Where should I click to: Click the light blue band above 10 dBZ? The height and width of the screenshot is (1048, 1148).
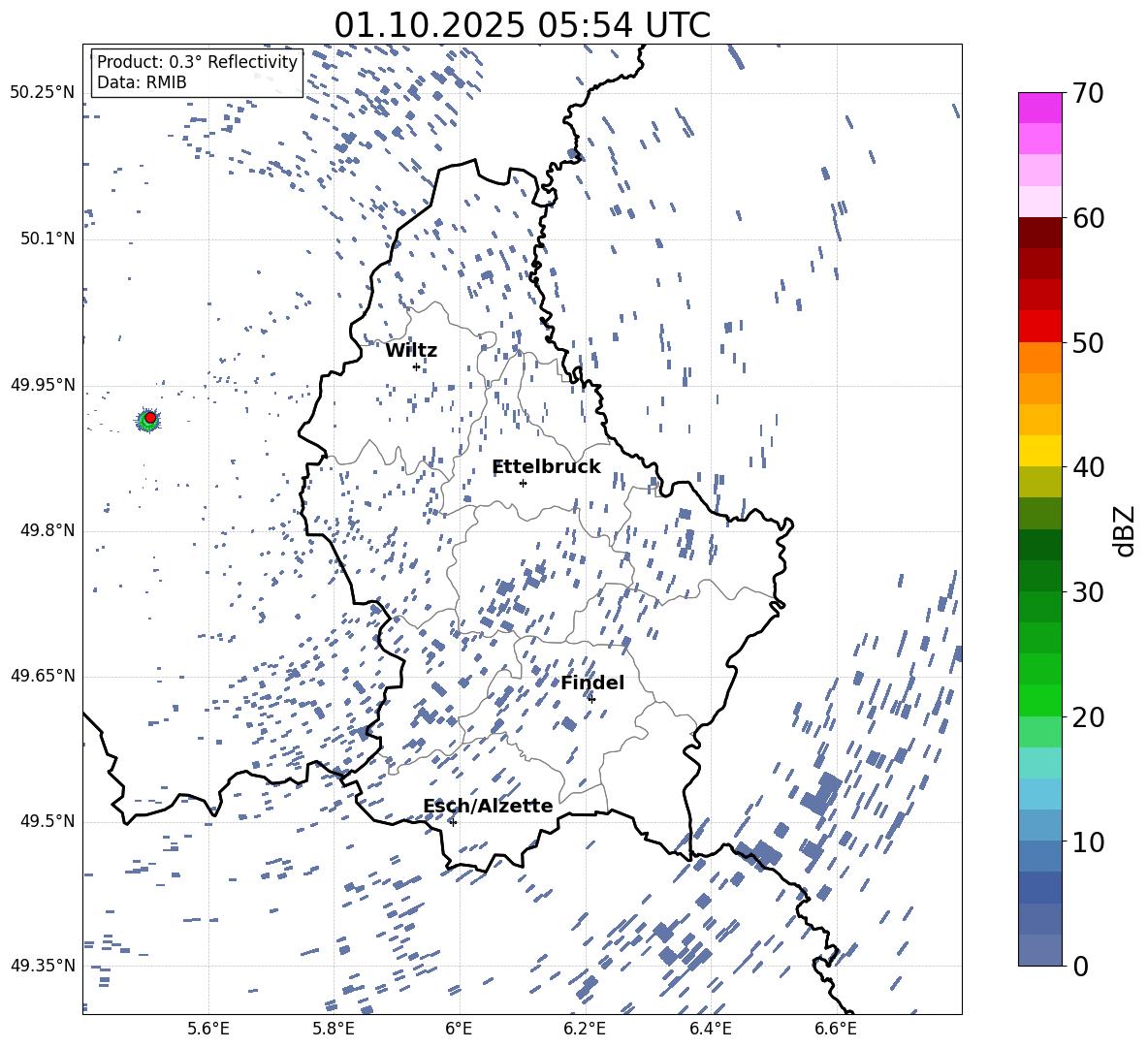coord(1039,826)
